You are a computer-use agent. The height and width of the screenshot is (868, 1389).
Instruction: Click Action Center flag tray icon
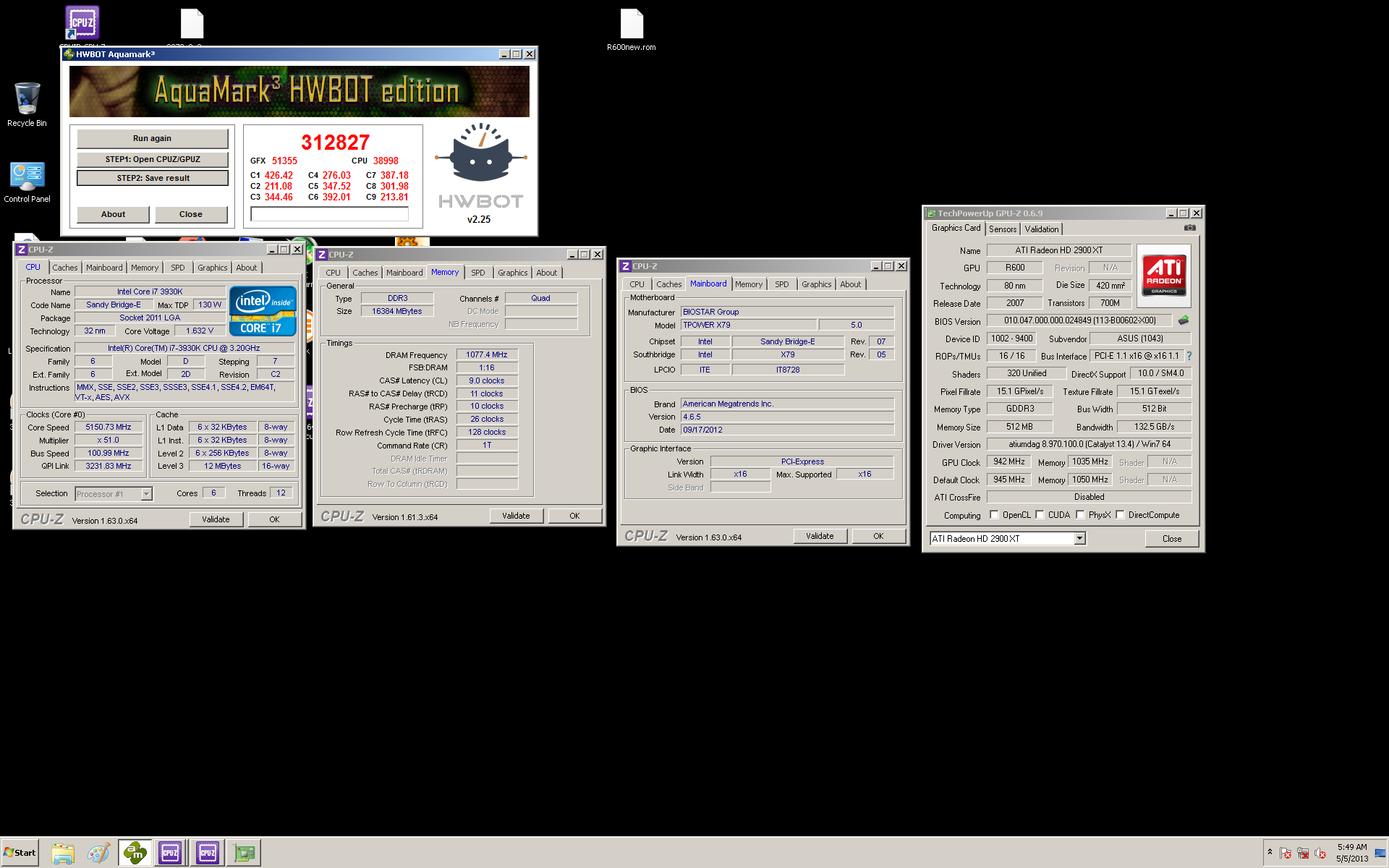(1286, 853)
